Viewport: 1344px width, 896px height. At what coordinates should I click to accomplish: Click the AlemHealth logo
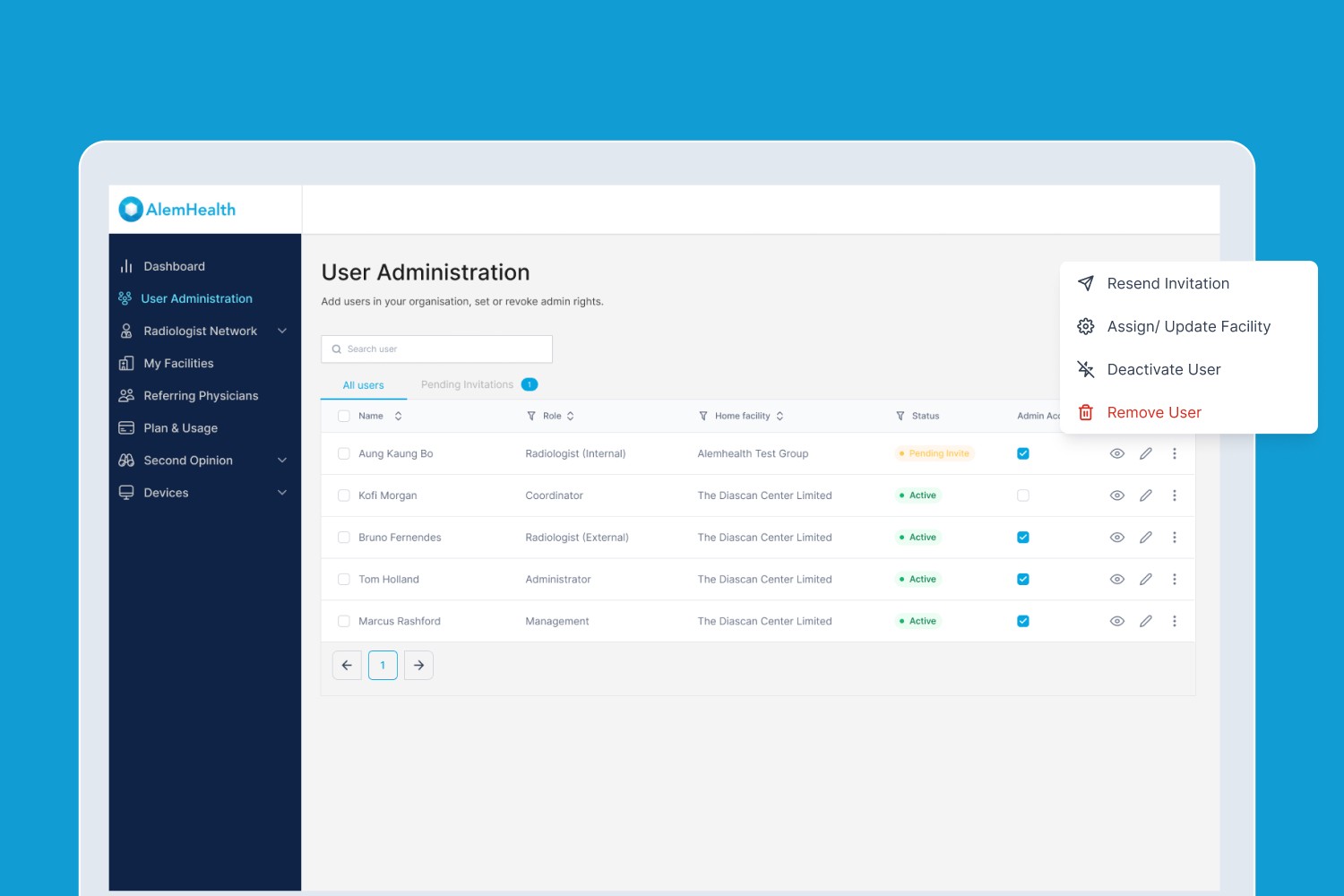pos(177,210)
